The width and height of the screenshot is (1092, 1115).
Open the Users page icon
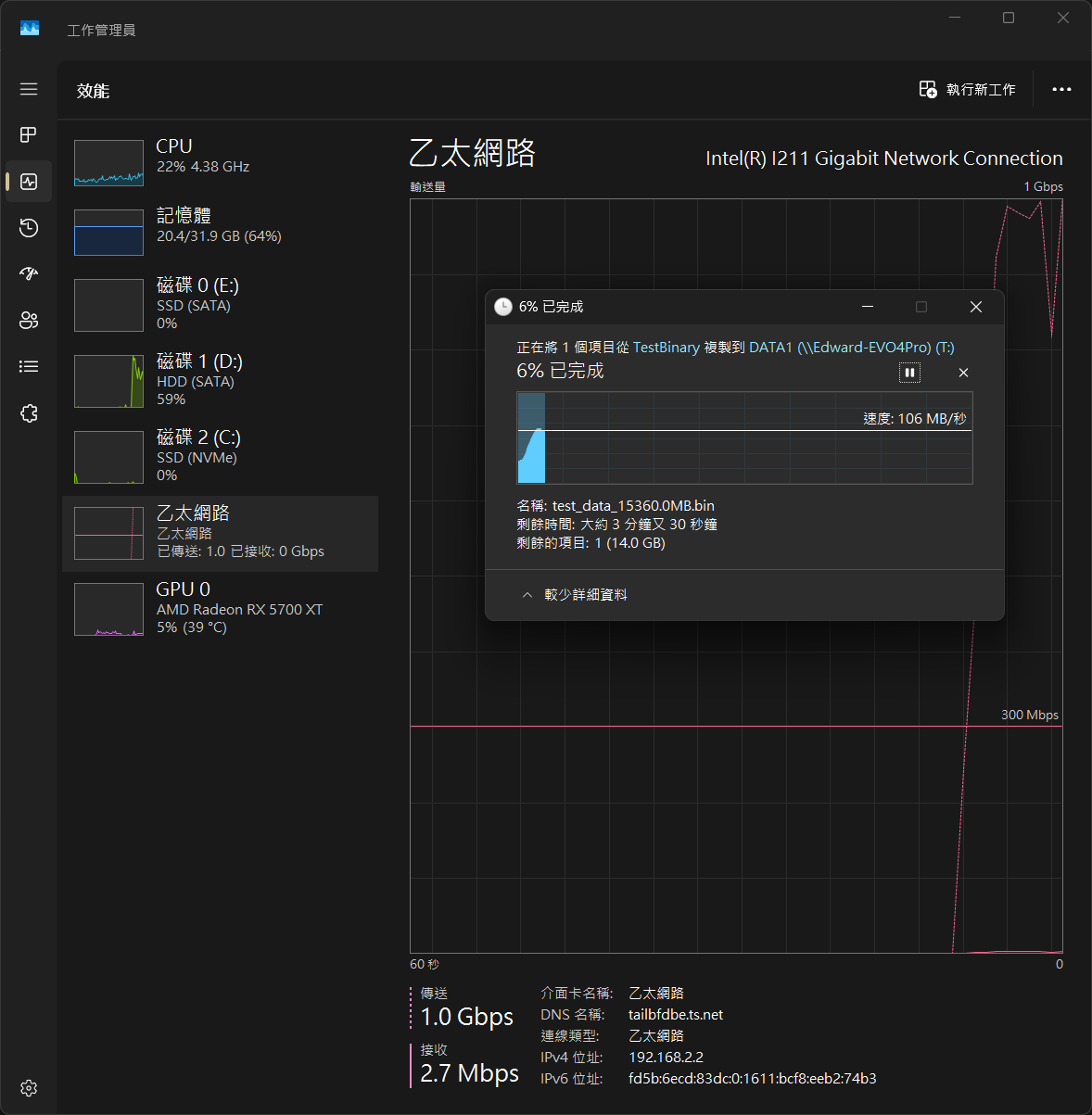pyautogui.click(x=29, y=321)
